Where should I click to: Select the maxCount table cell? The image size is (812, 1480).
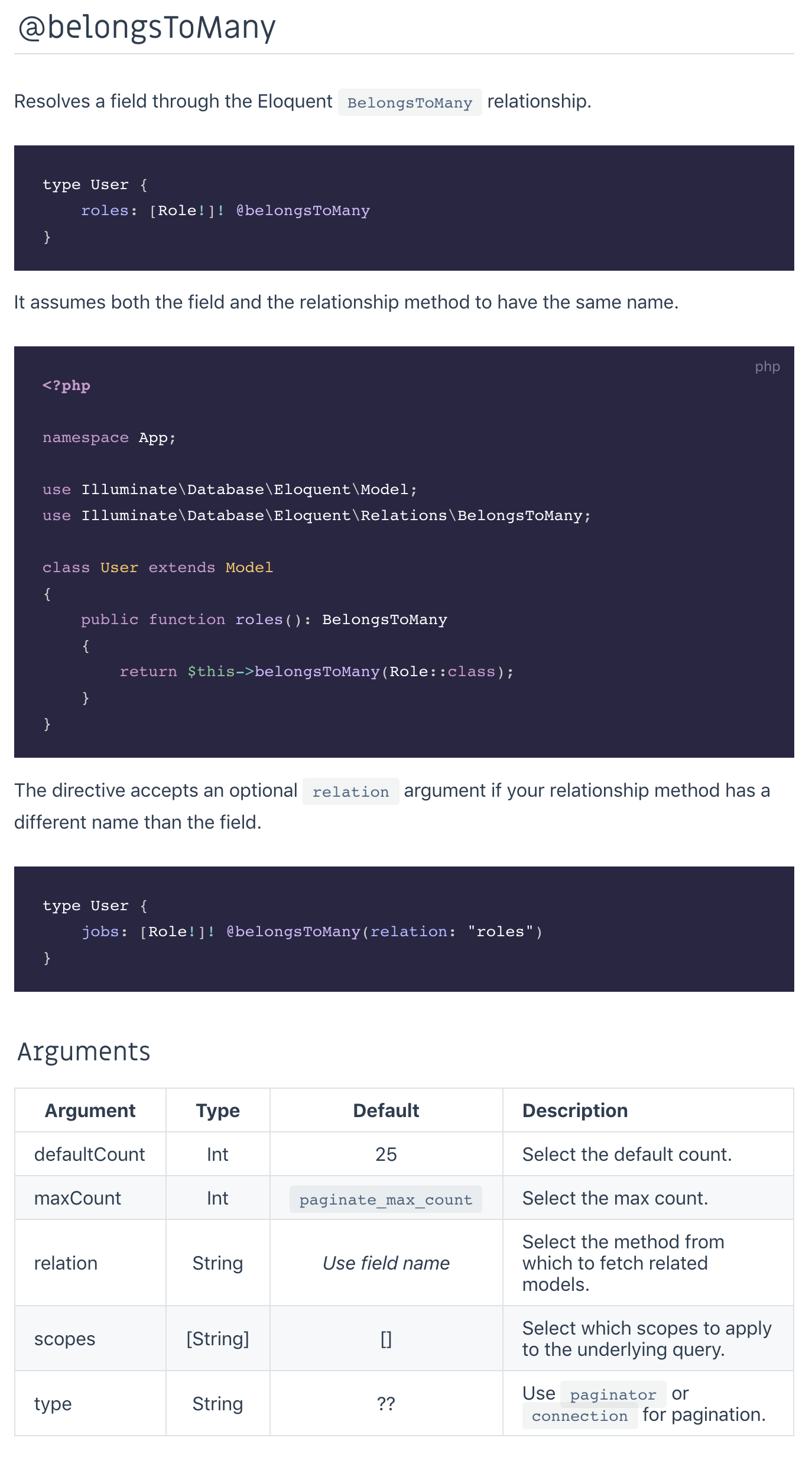pyautogui.click(x=90, y=1198)
